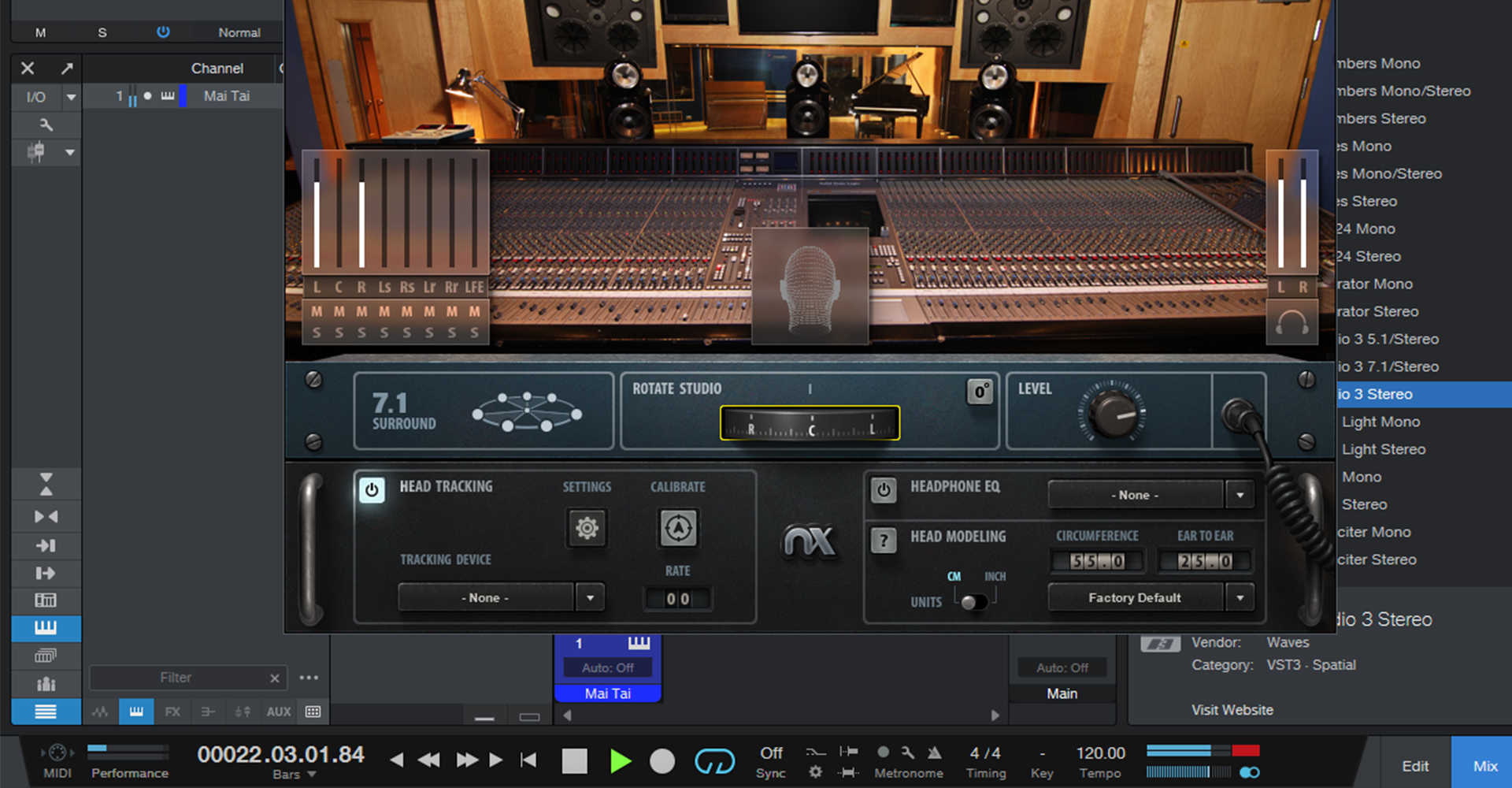Expand the Headphone EQ preset dropdown
Image resolution: width=1512 pixels, height=788 pixels.
(1240, 495)
